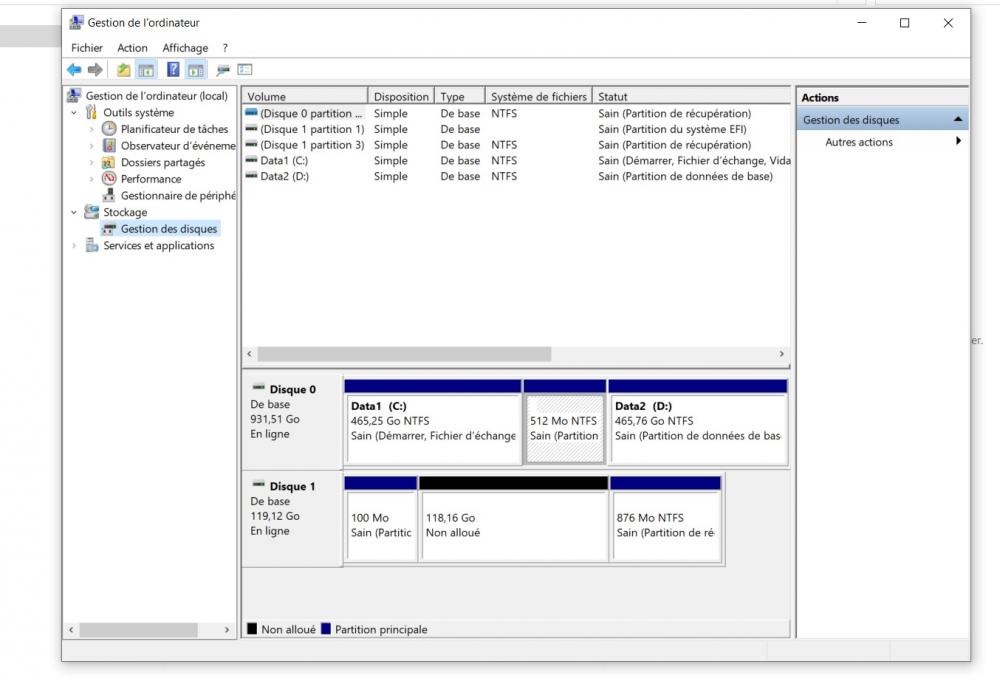Select the Gestion des disques icon
1000x681 pixels.
click(111, 227)
